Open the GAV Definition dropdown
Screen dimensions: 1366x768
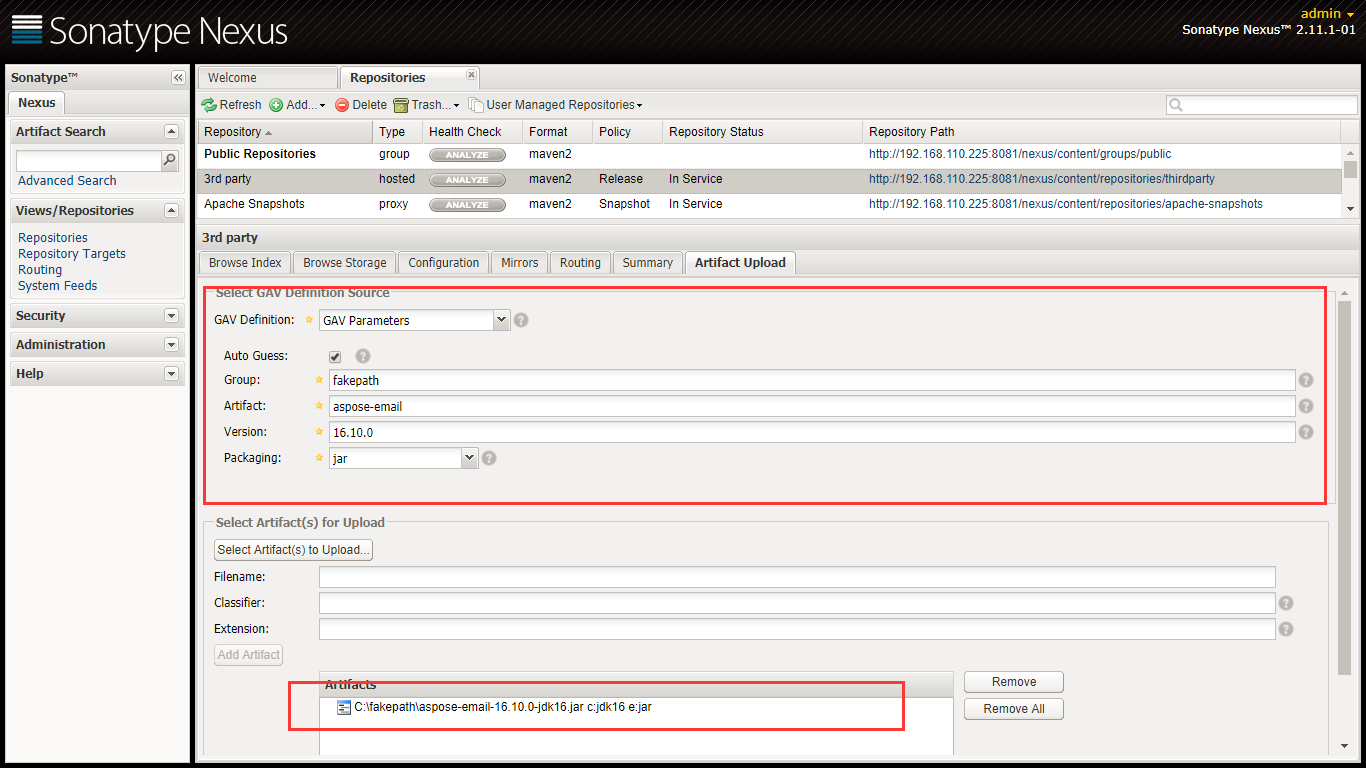(502, 320)
